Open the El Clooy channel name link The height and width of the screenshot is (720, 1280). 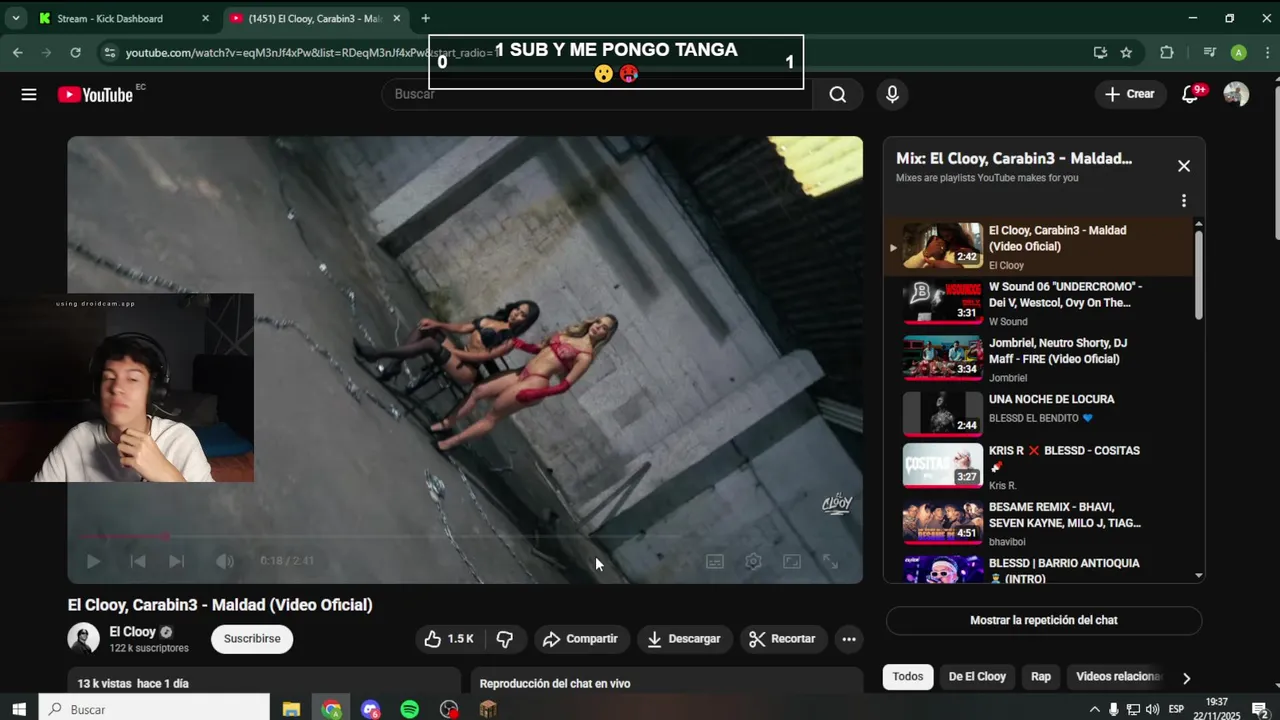[132, 632]
